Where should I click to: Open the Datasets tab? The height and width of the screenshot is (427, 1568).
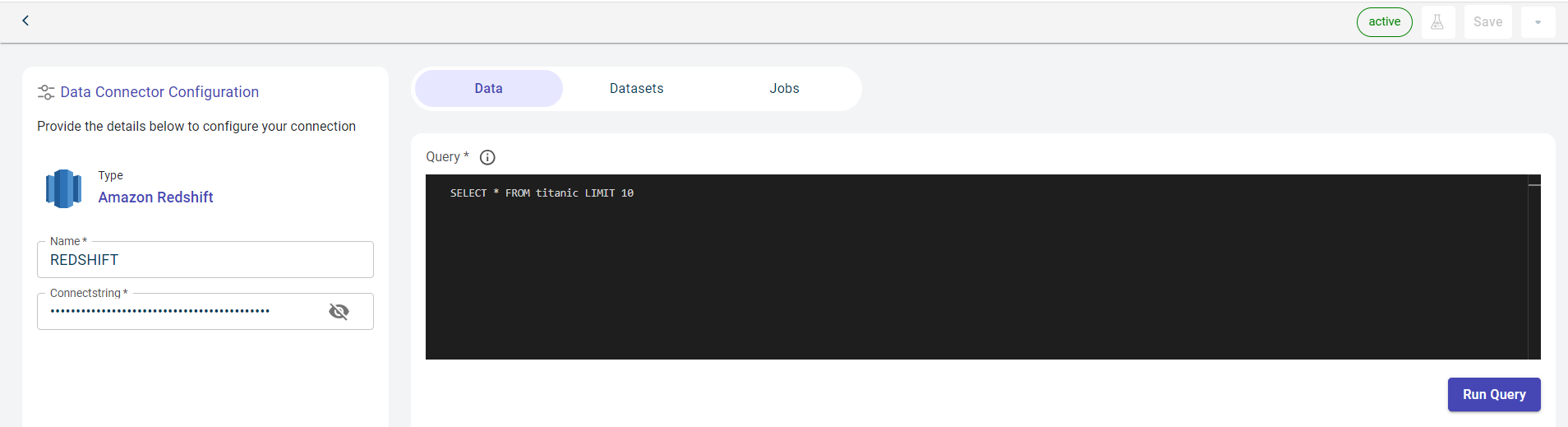636,89
